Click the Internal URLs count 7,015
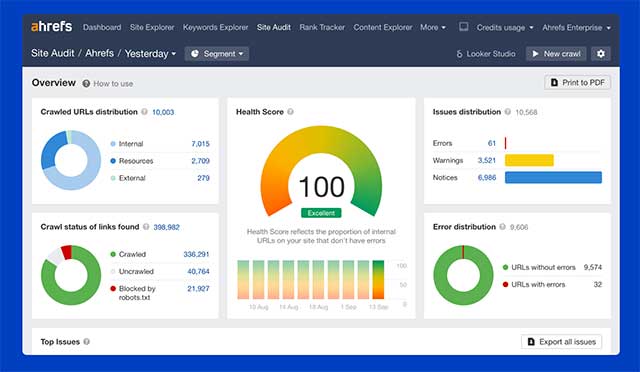The width and height of the screenshot is (640, 372). tap(200, 144)
